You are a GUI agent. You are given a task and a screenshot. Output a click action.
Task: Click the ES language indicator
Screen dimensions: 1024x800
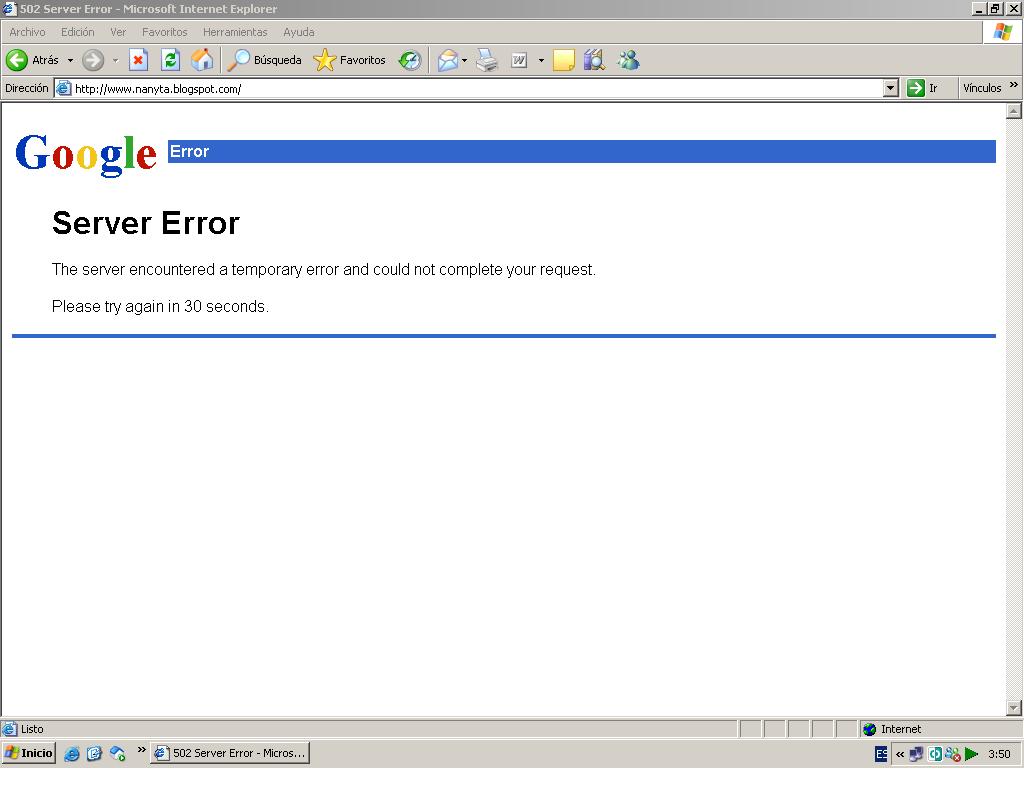point(881,754)
